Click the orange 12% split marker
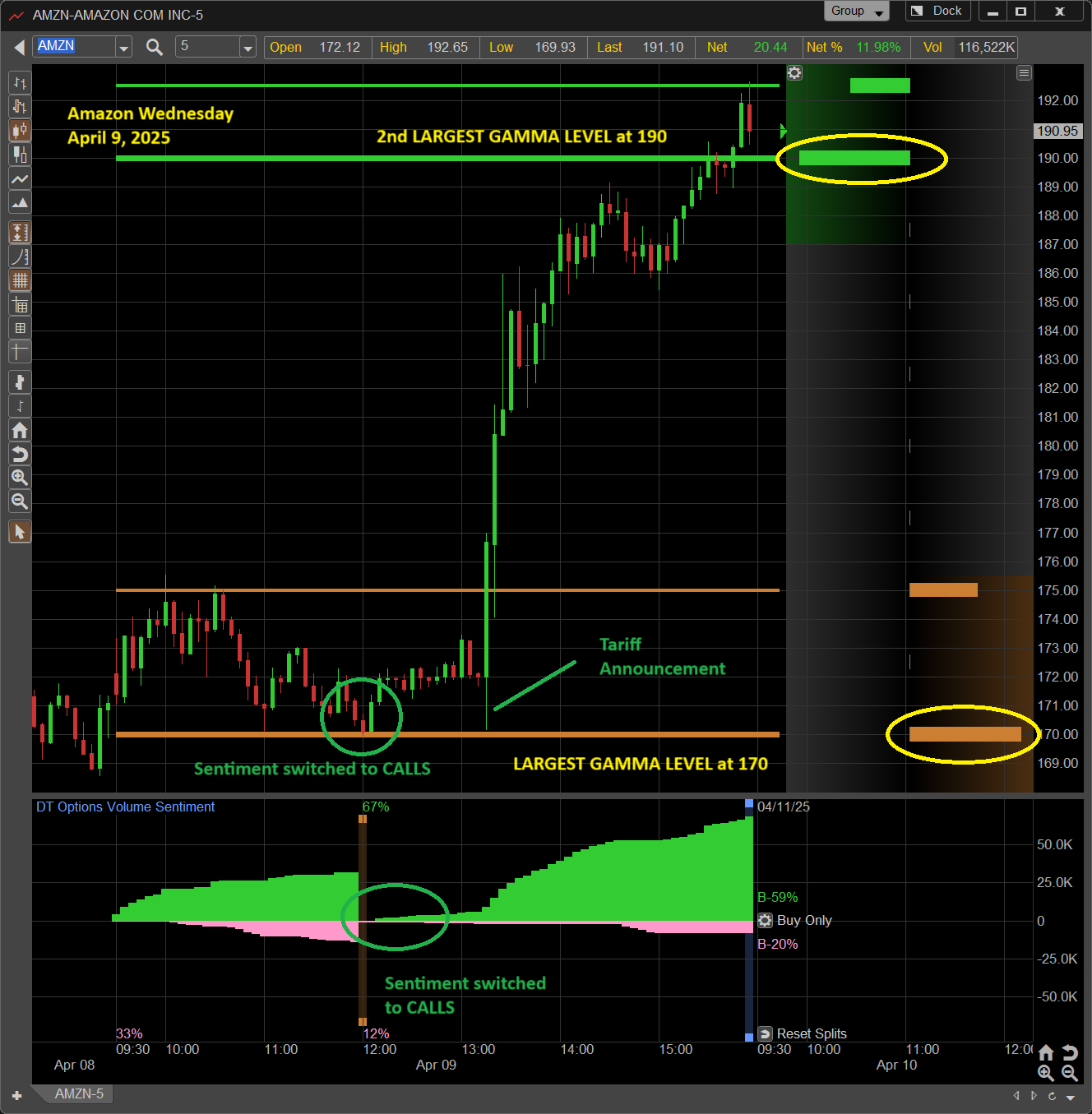The width and height of the screenshot is (1092, 1114). [363, 1022]
